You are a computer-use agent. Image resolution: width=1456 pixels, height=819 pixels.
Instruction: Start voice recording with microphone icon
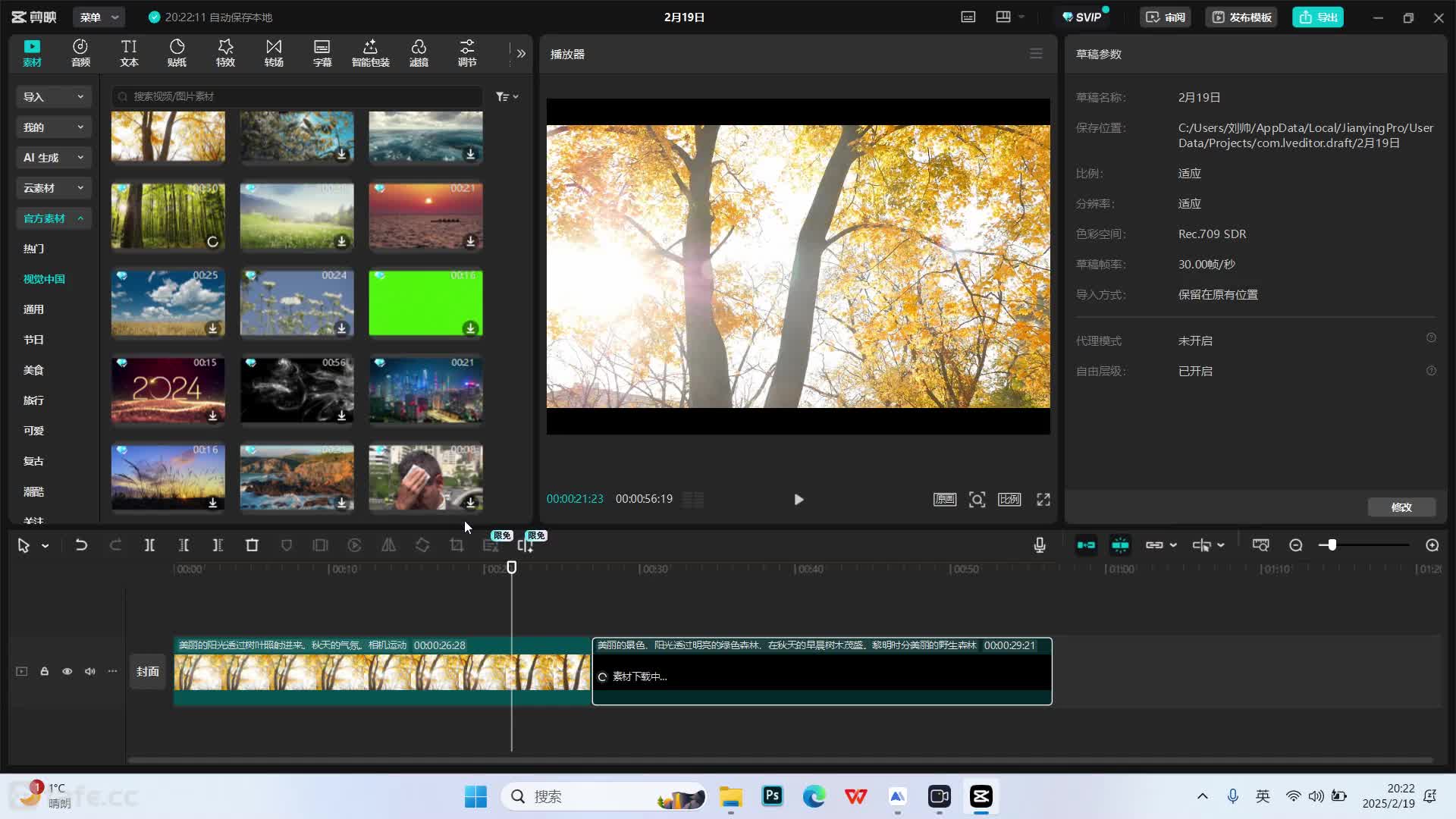1040,545
